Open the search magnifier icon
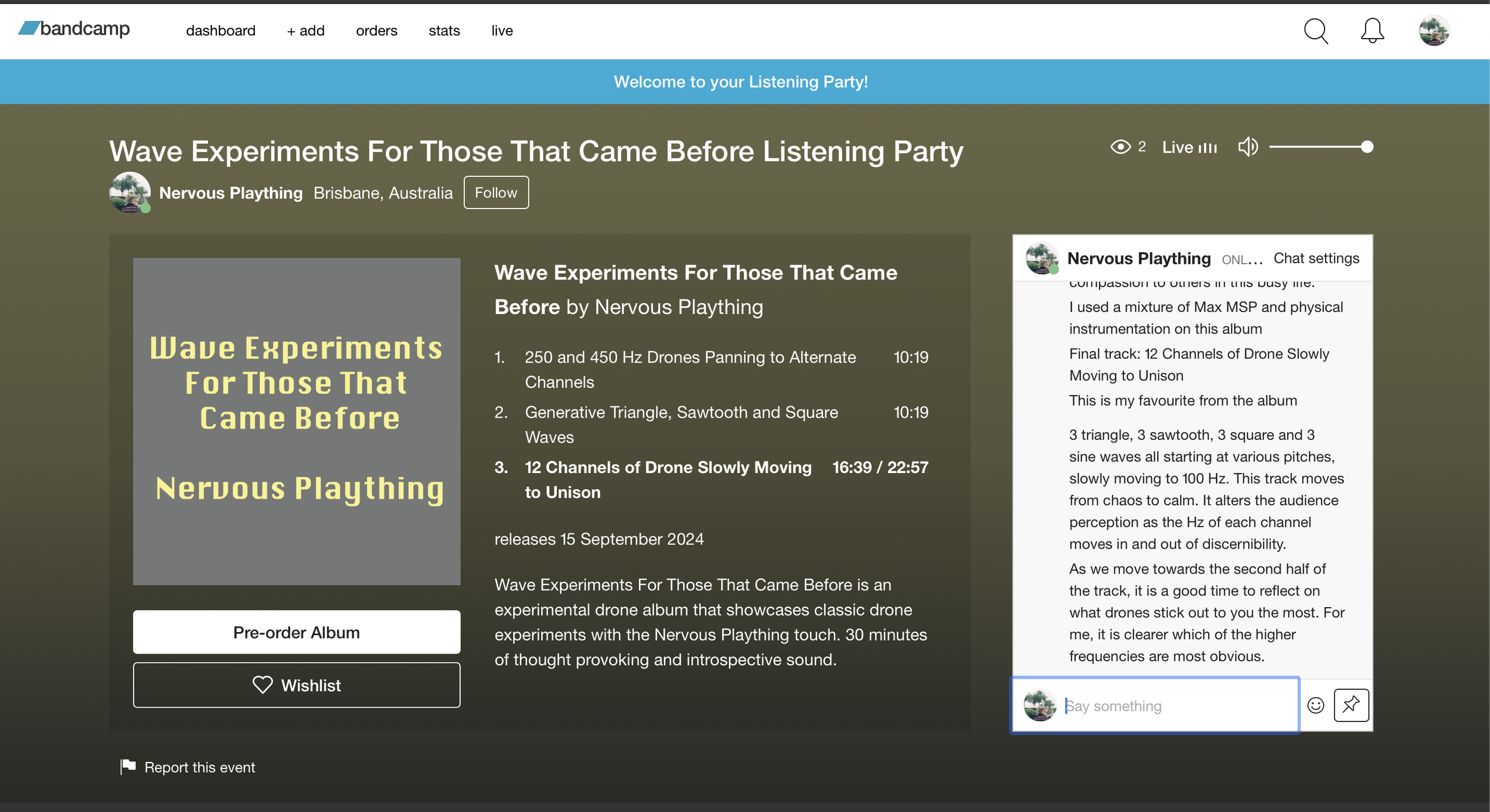 click(x=1316, y=31)
